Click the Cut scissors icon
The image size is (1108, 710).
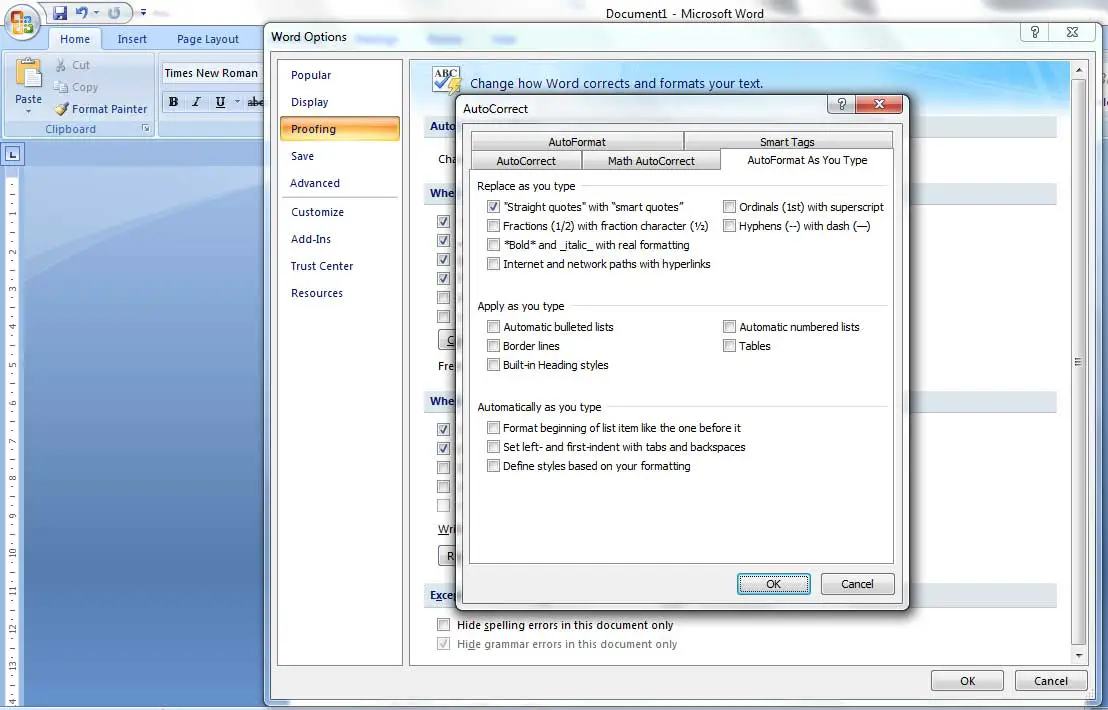(x=61, y=65)
